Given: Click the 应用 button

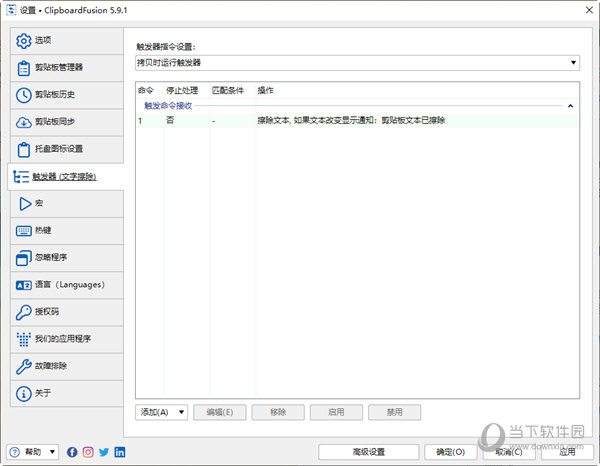Looking at the screenshot, I should tap(567, 452).
